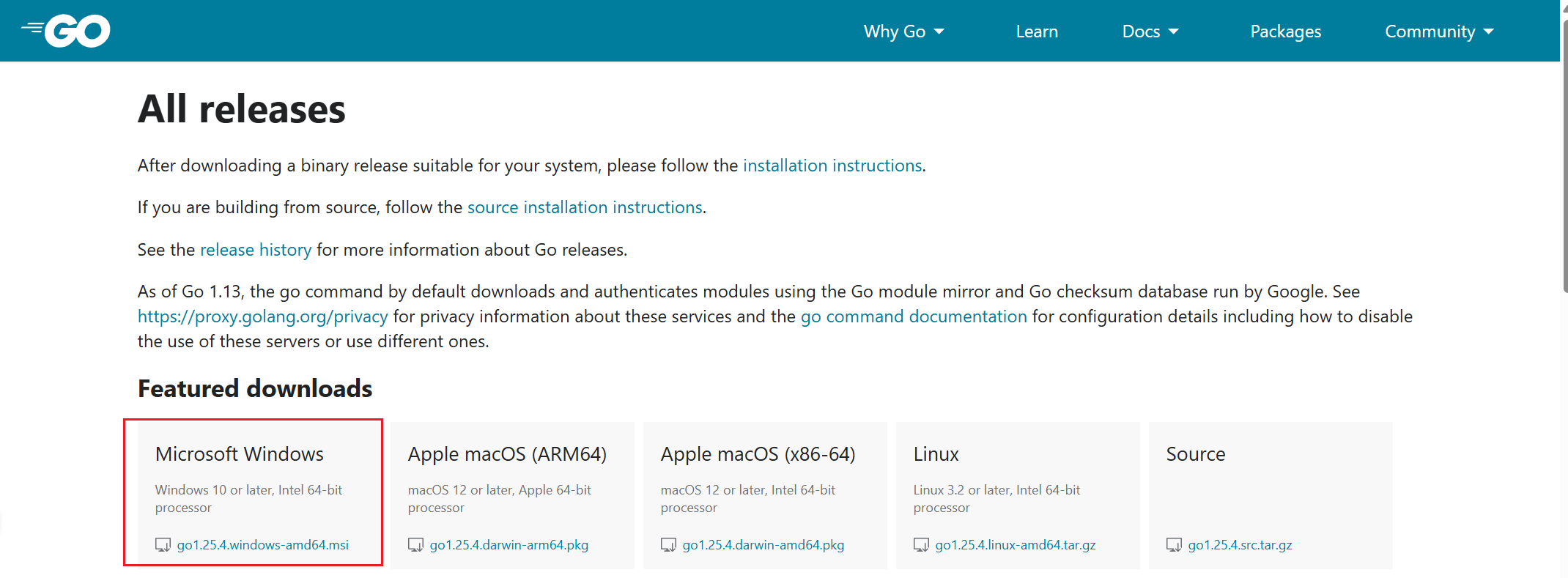Download go1.25.4.linux-amd64.tar.gz

pyautogui.click(x=1016, y=545)
